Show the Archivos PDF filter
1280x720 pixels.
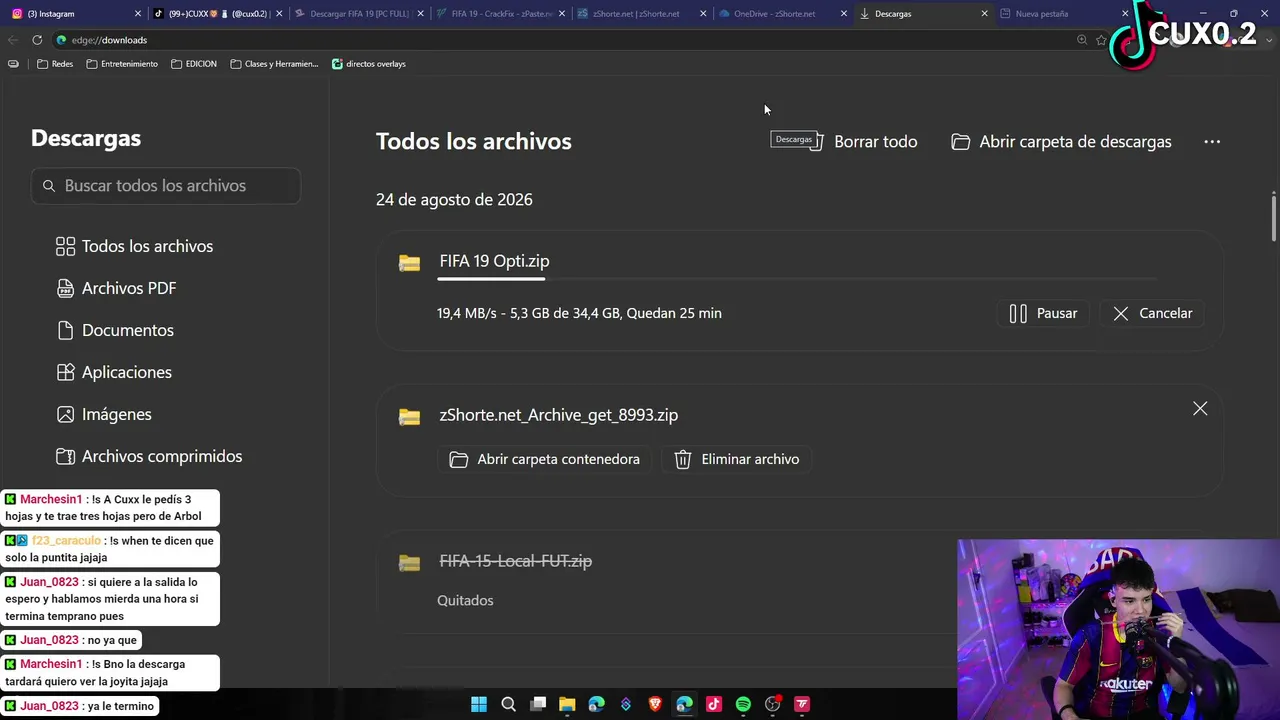click(116, 288)
